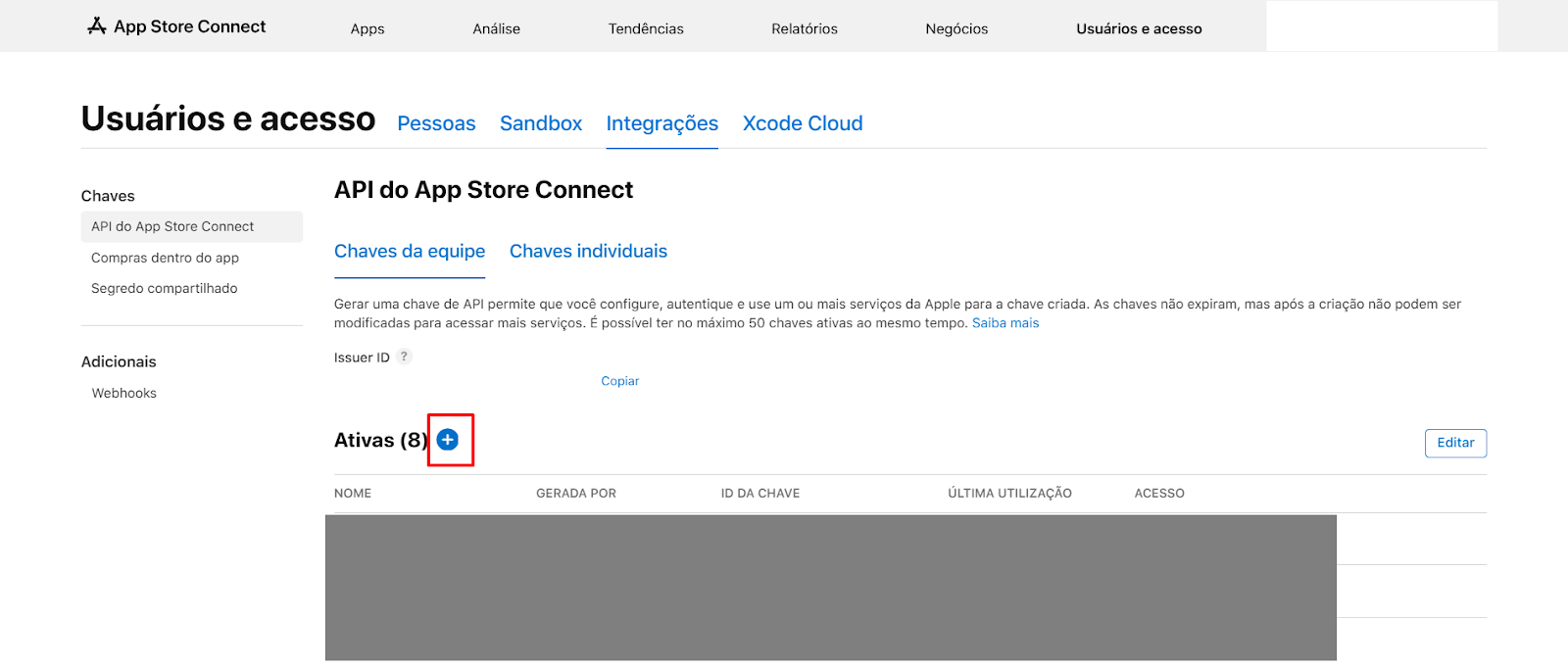
Task: Open the Apps menu
Action: point(367,28)
